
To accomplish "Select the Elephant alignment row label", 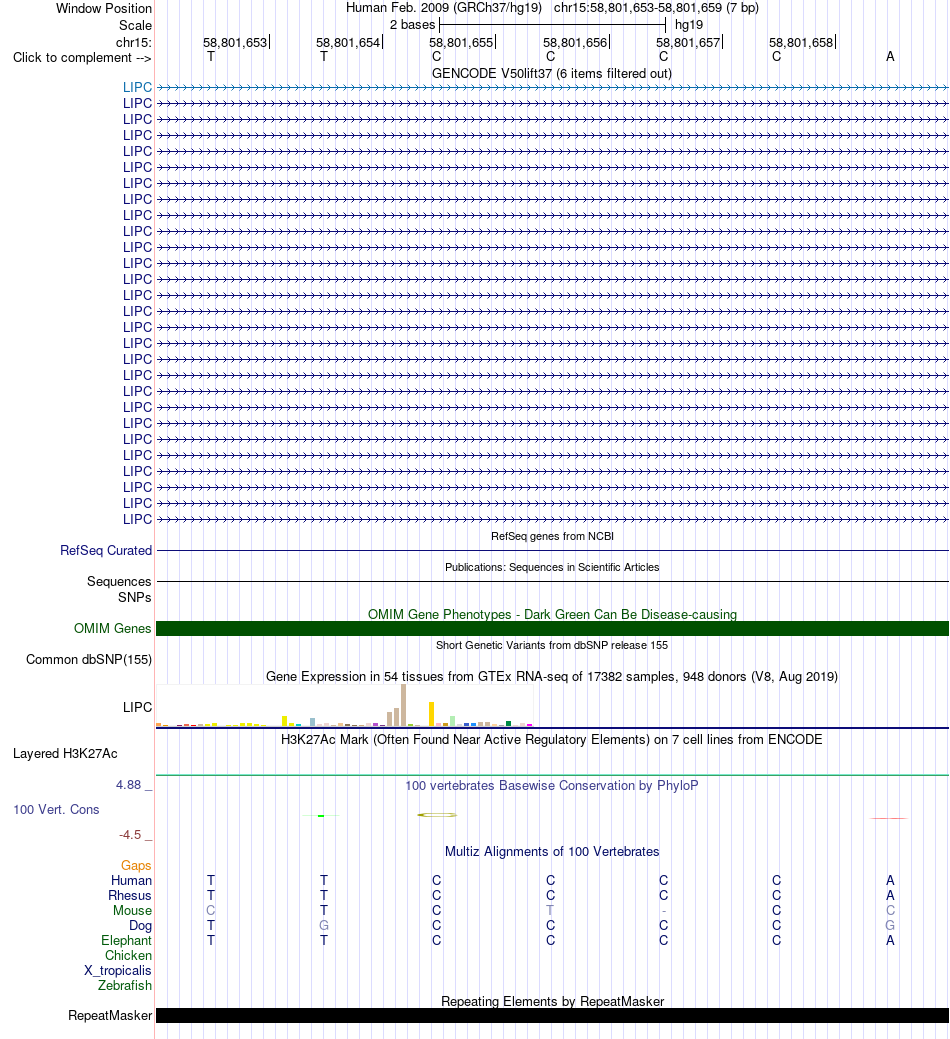I will [x=127, y=941].
